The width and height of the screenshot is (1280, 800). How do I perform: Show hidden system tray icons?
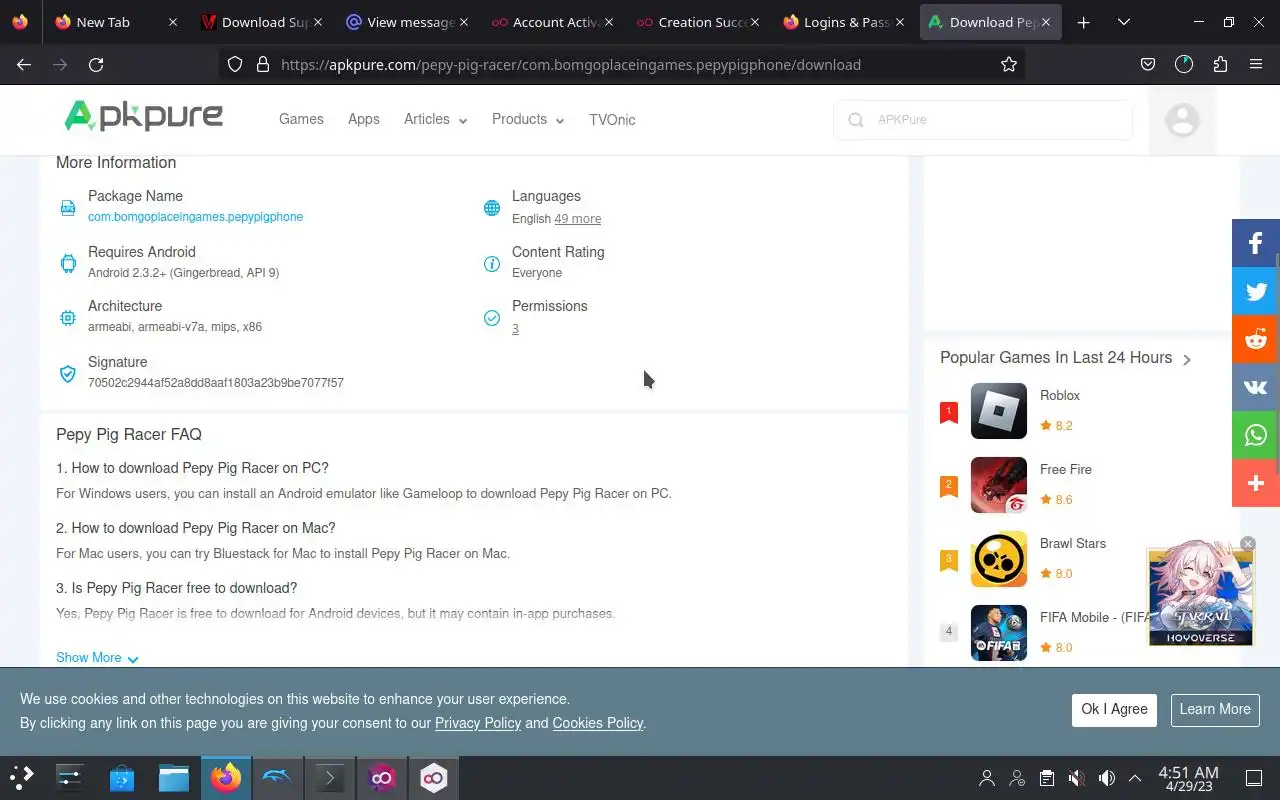point(1135,778)
